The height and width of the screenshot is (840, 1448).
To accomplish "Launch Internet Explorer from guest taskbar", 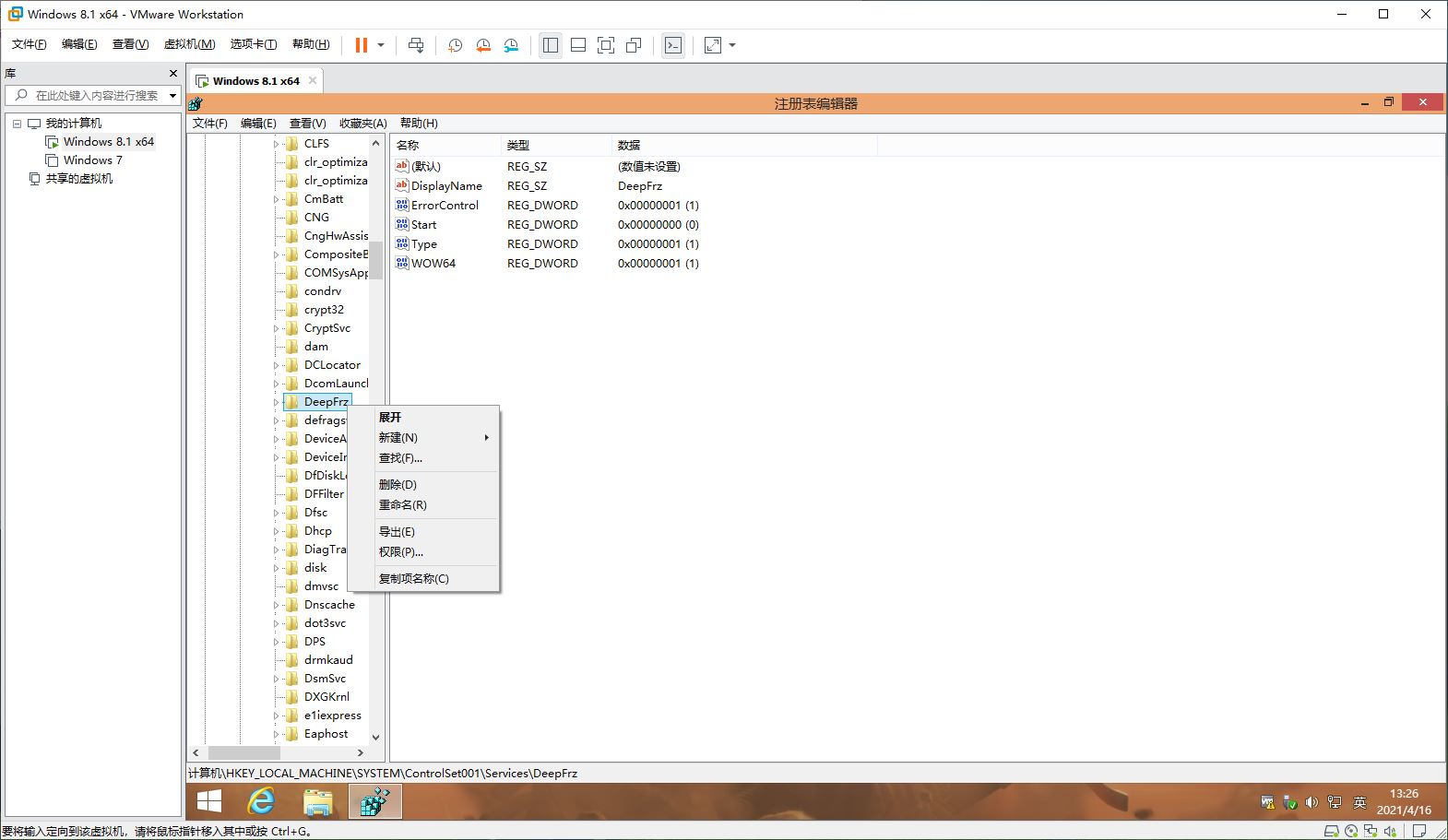I will [x=262, y=801].
